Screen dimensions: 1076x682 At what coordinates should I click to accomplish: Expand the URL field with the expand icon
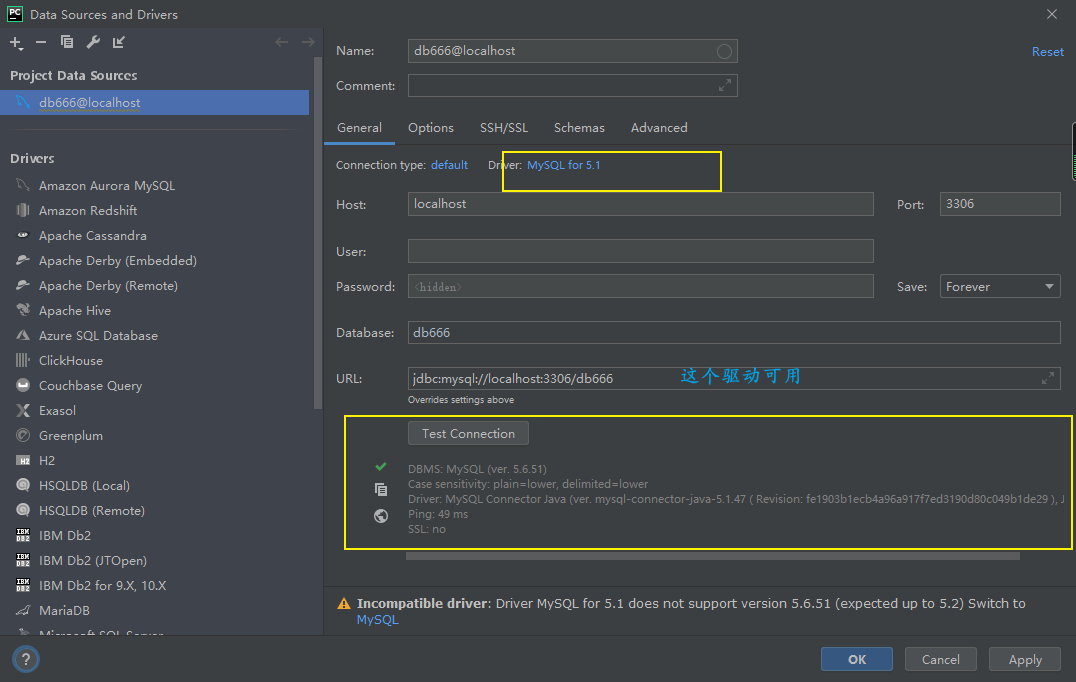[1048, 378]
